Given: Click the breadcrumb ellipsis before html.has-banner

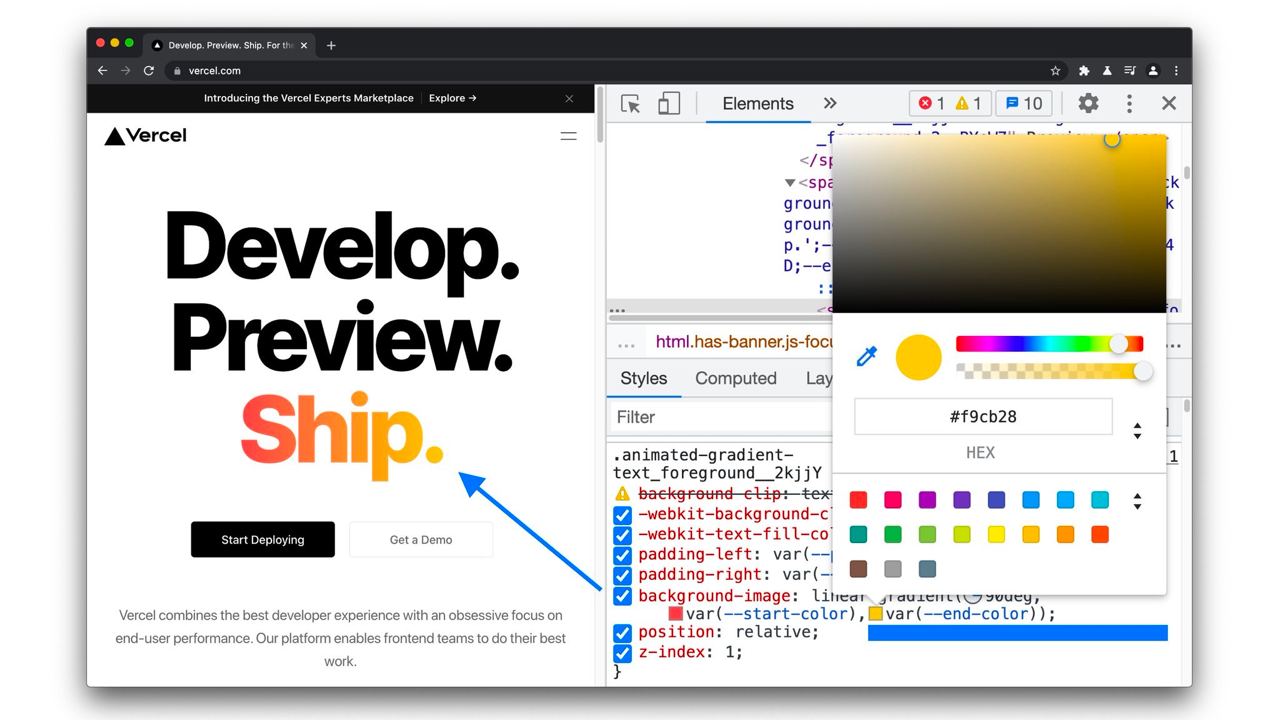Looking at the screenshot, I should (627, 345).
